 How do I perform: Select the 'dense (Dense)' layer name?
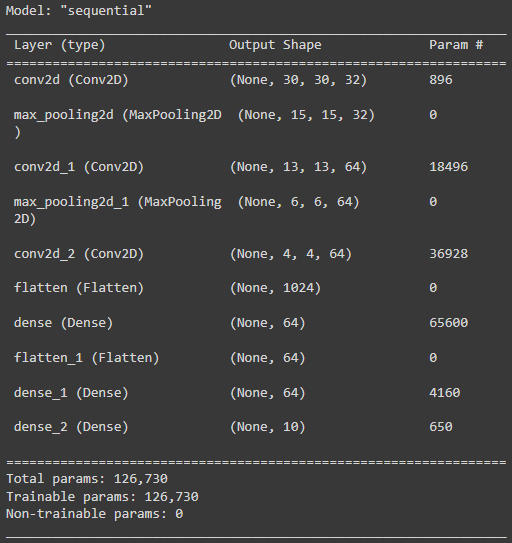63,323
